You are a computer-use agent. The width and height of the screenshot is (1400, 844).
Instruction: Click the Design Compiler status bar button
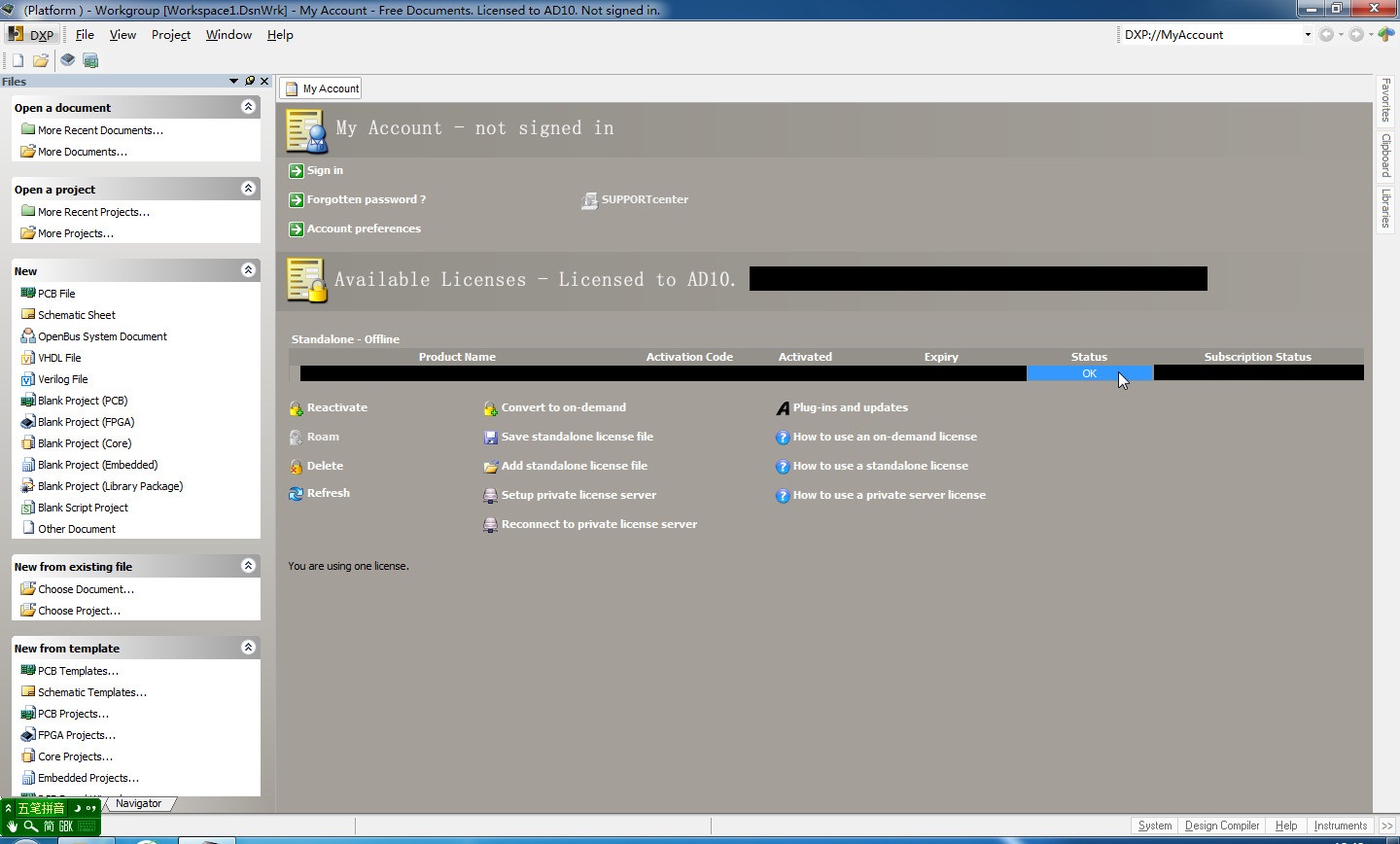coord(1222,826)
